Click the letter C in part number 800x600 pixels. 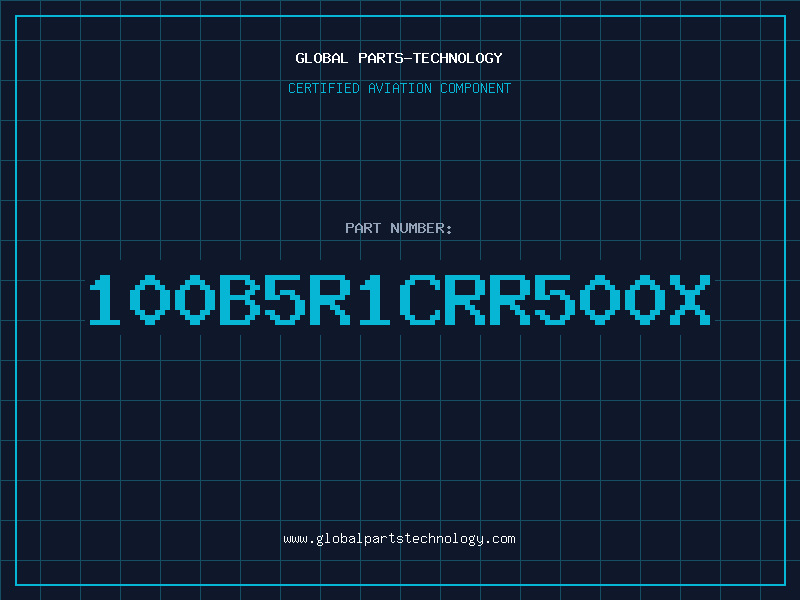coord(419,300)
